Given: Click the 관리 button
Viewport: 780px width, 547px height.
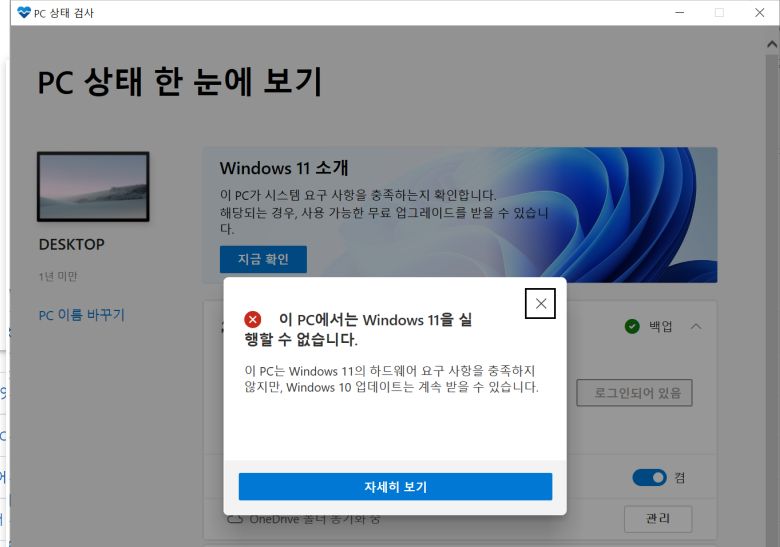Looking at the screenshot, I should pyautogui.click(x=658, y=519).
